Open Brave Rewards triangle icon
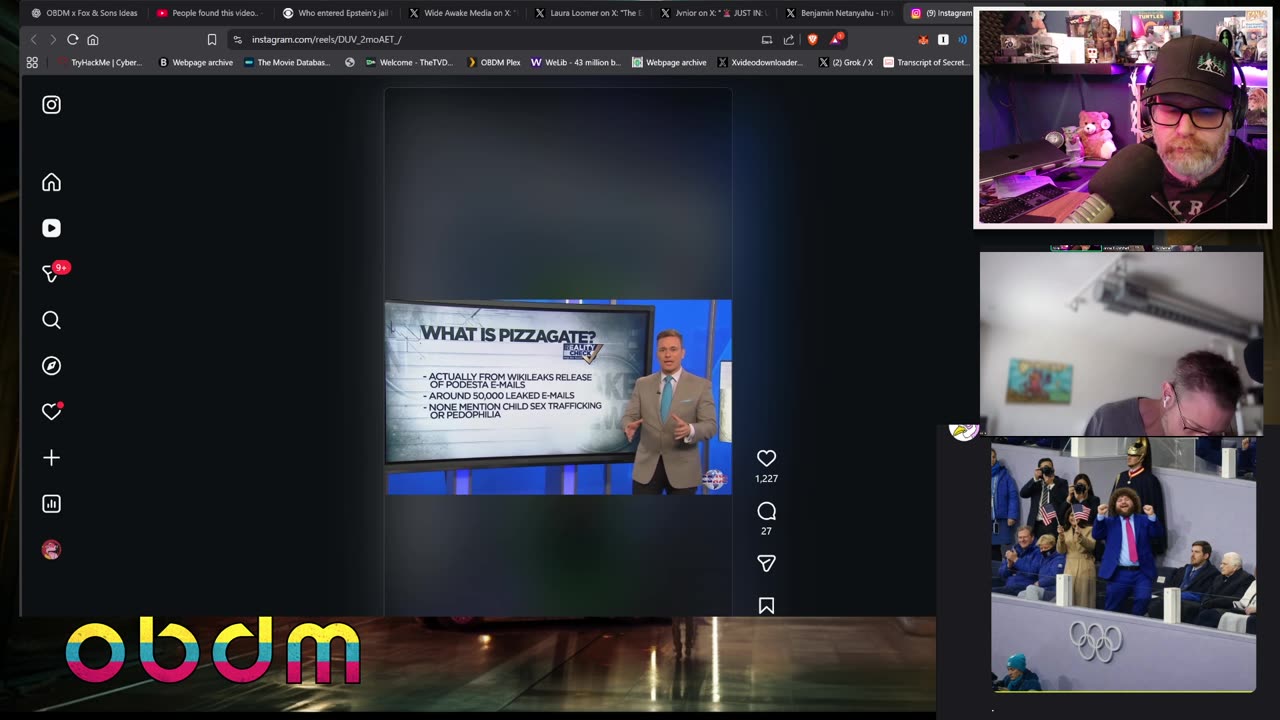1280x720 pixels. tap(836, 39)
